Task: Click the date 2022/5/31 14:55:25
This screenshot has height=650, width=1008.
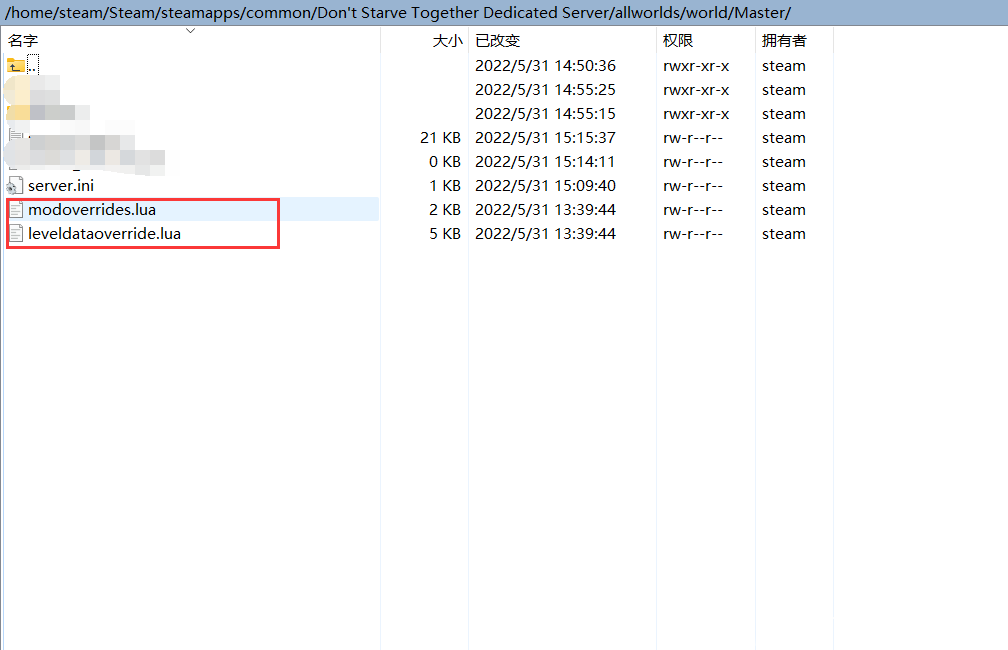Action: click(x=545, y=89)
